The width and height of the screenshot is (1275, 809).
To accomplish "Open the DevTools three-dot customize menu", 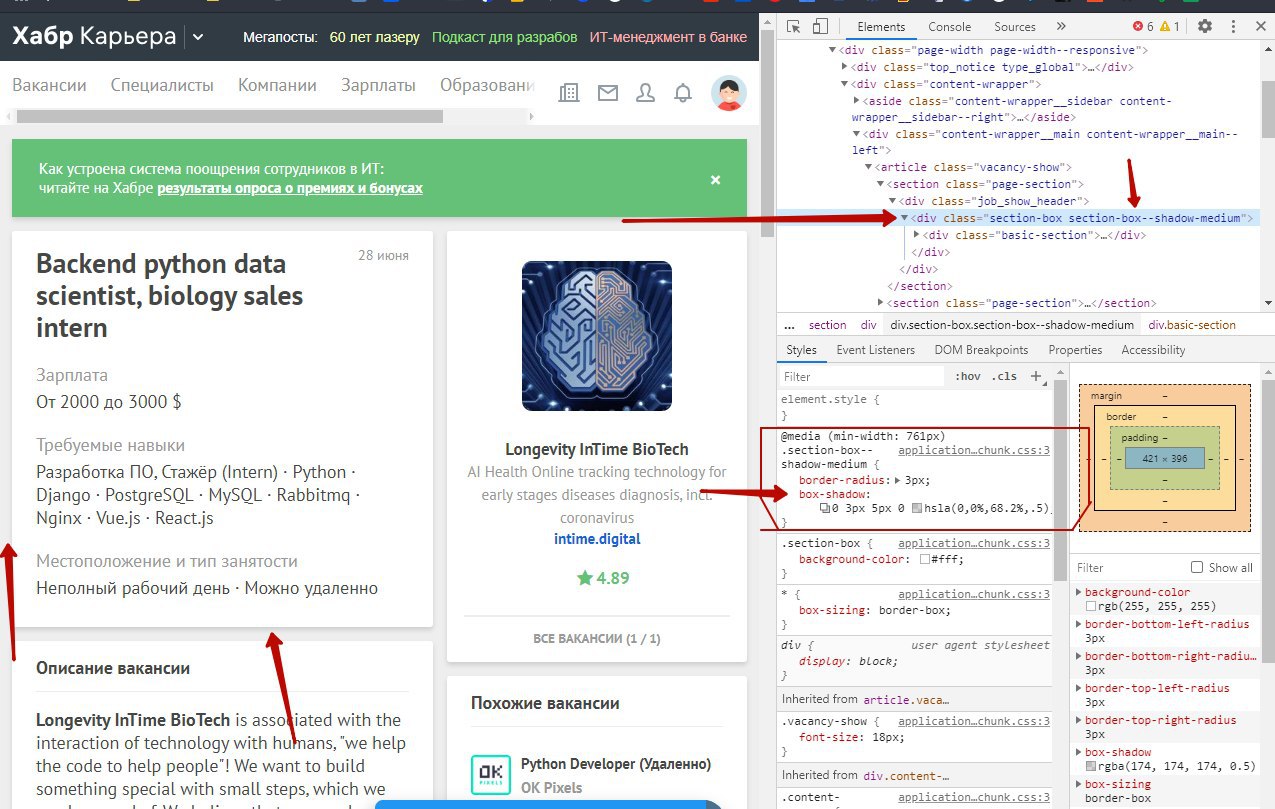I will pos(1232,27).
